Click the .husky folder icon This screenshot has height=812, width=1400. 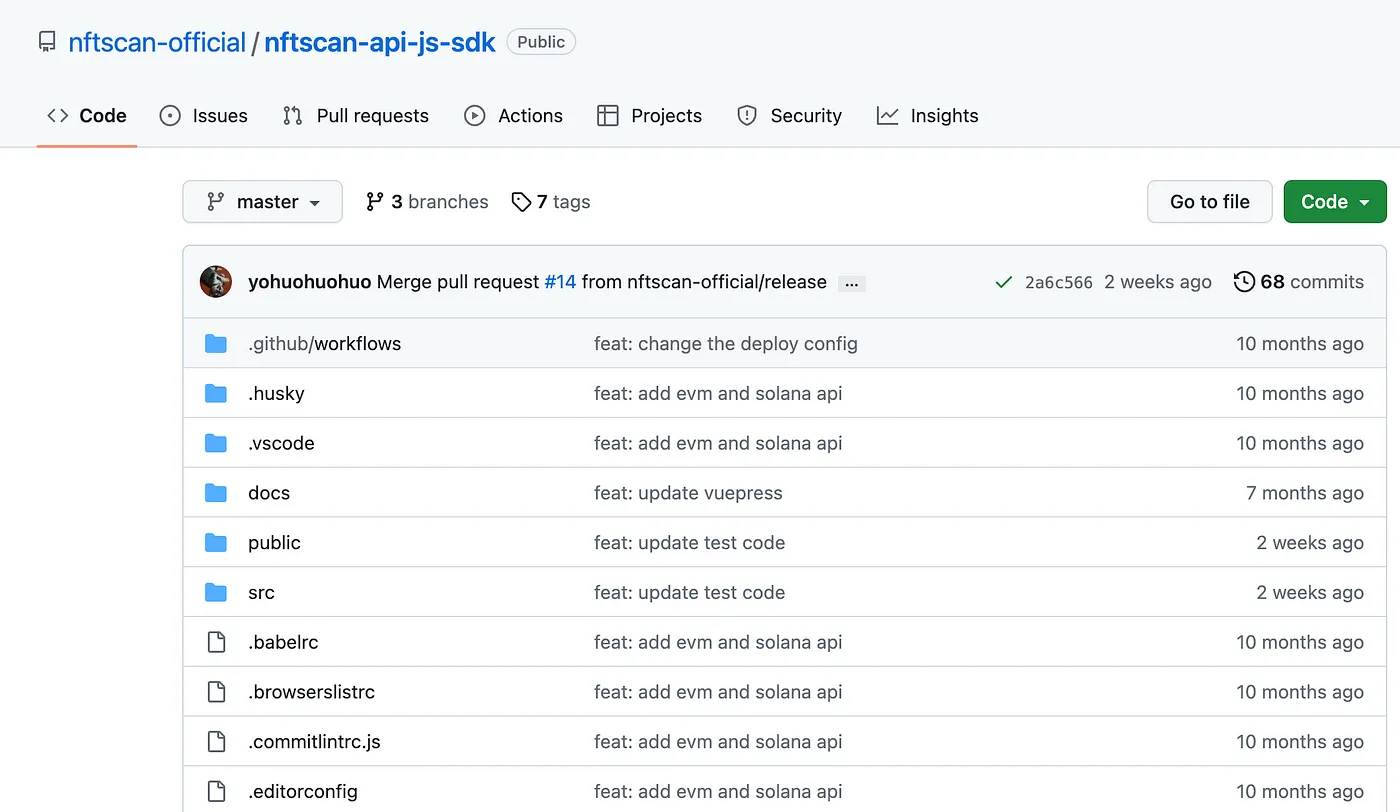pos(216,394)
